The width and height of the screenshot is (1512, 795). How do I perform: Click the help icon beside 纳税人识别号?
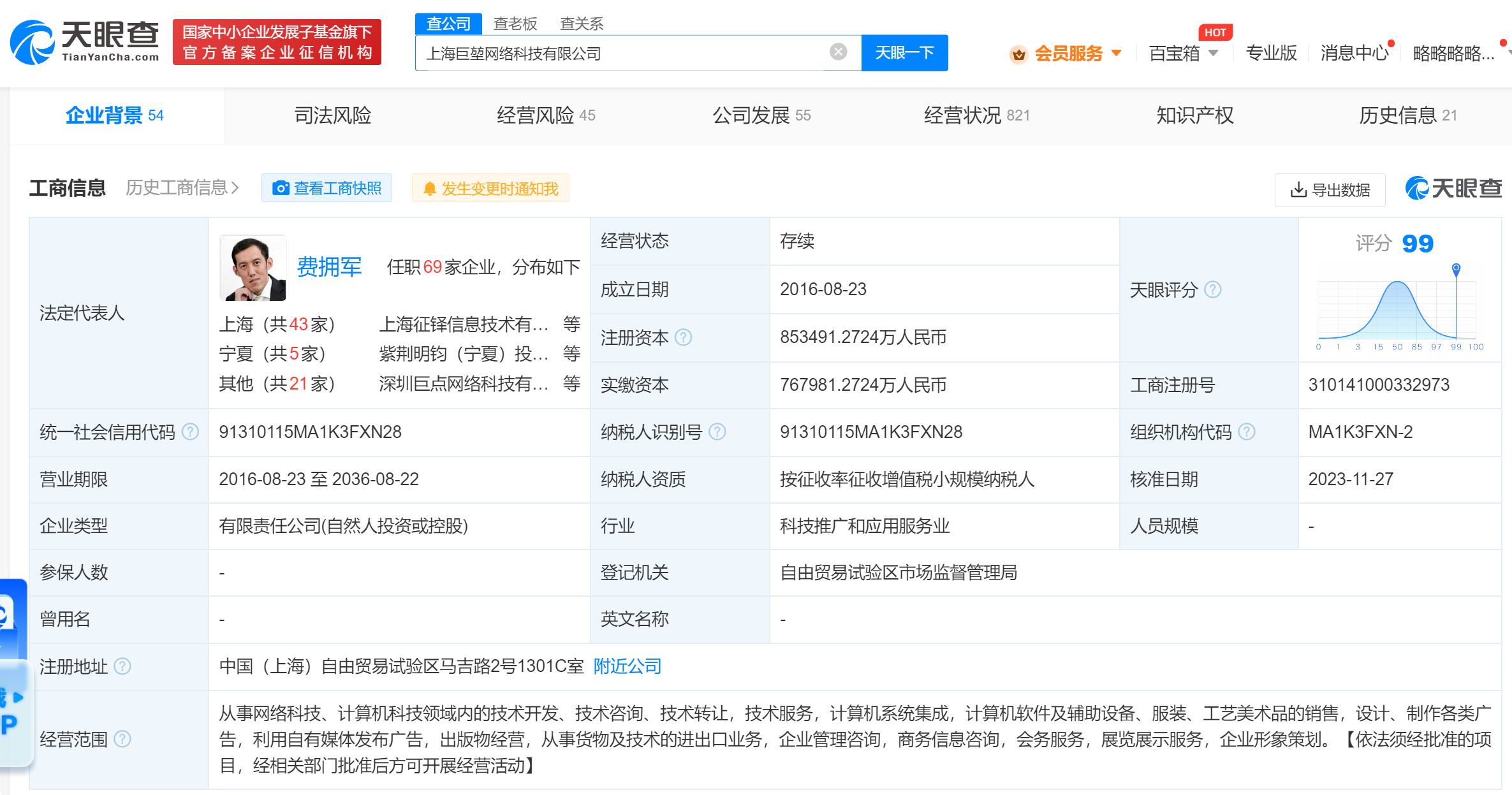(x=719, y=432)
